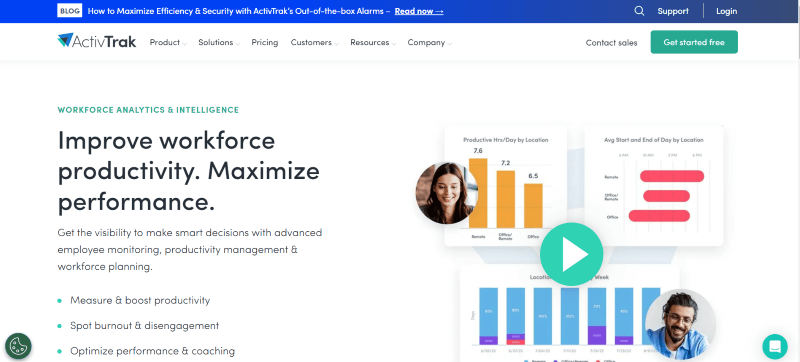800x362 pixels.
Task: Expand the Customers menu
Action: [314, 43]
